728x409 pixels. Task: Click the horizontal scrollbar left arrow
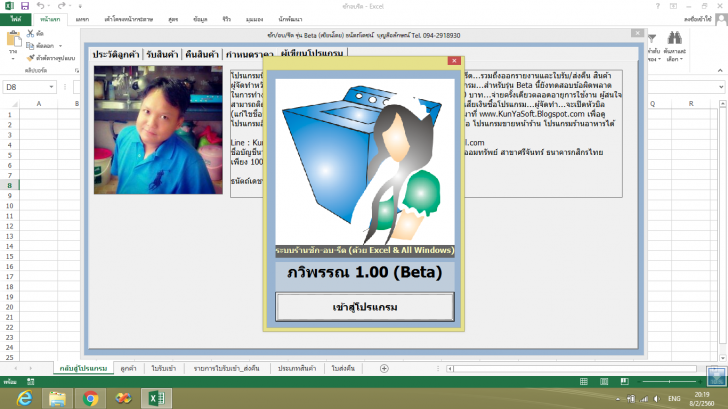pos(449,369)
